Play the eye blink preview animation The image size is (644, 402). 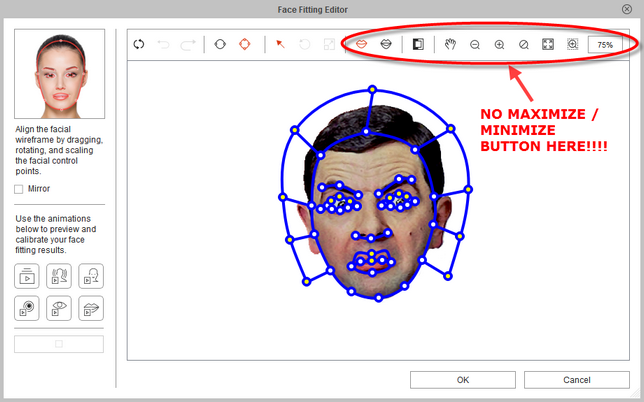[x=59, y=308]
